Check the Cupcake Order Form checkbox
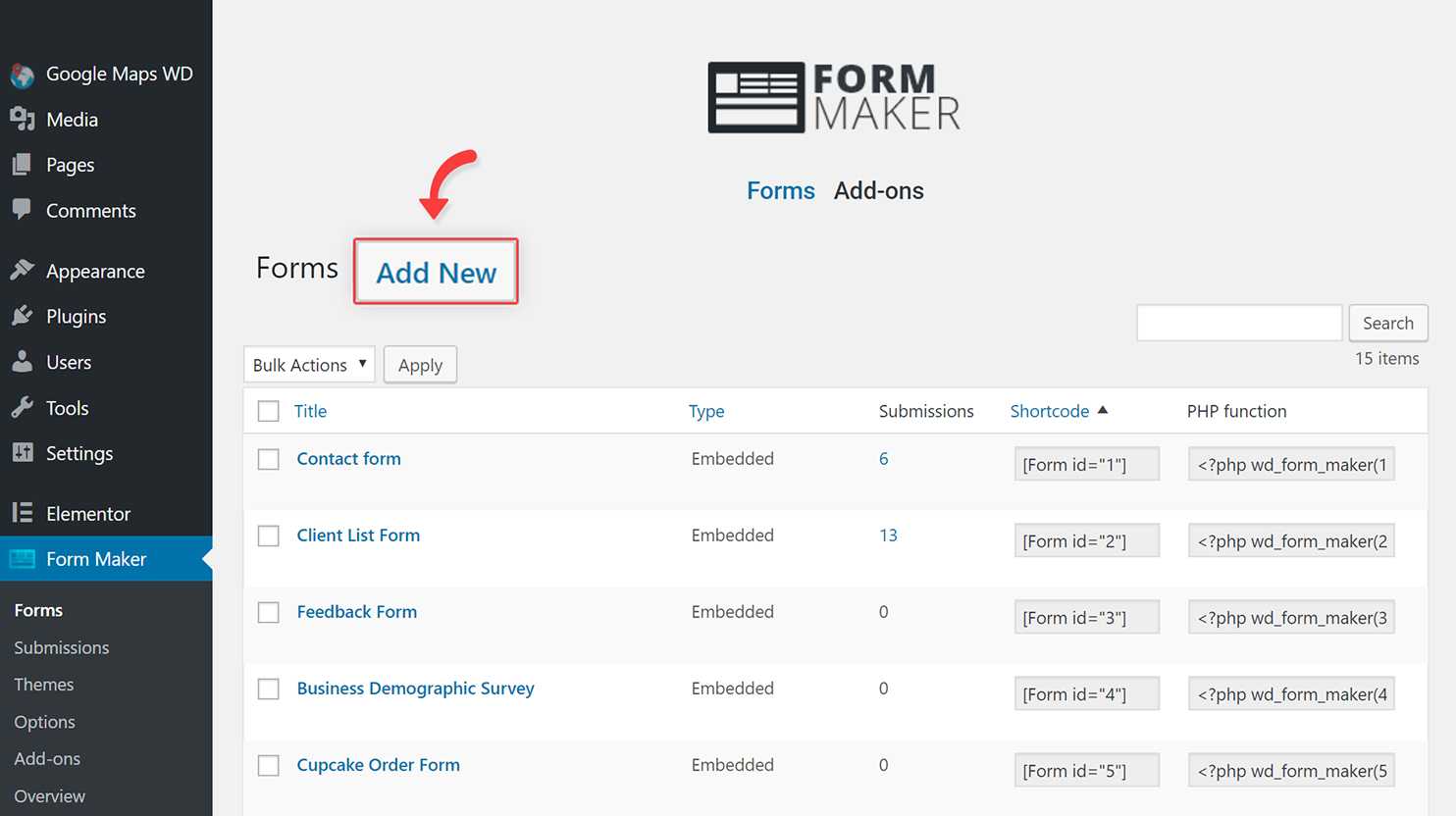The height and width of the screenshot is (816, 1456). tap(268, 765)
